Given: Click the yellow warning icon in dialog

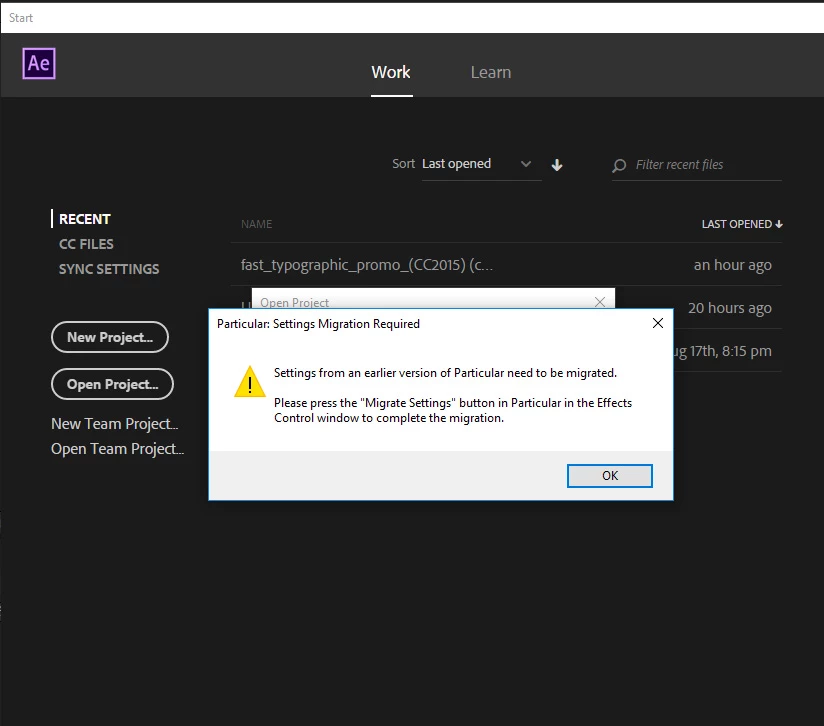Looking at the screenshot, I should click(250, 381).
